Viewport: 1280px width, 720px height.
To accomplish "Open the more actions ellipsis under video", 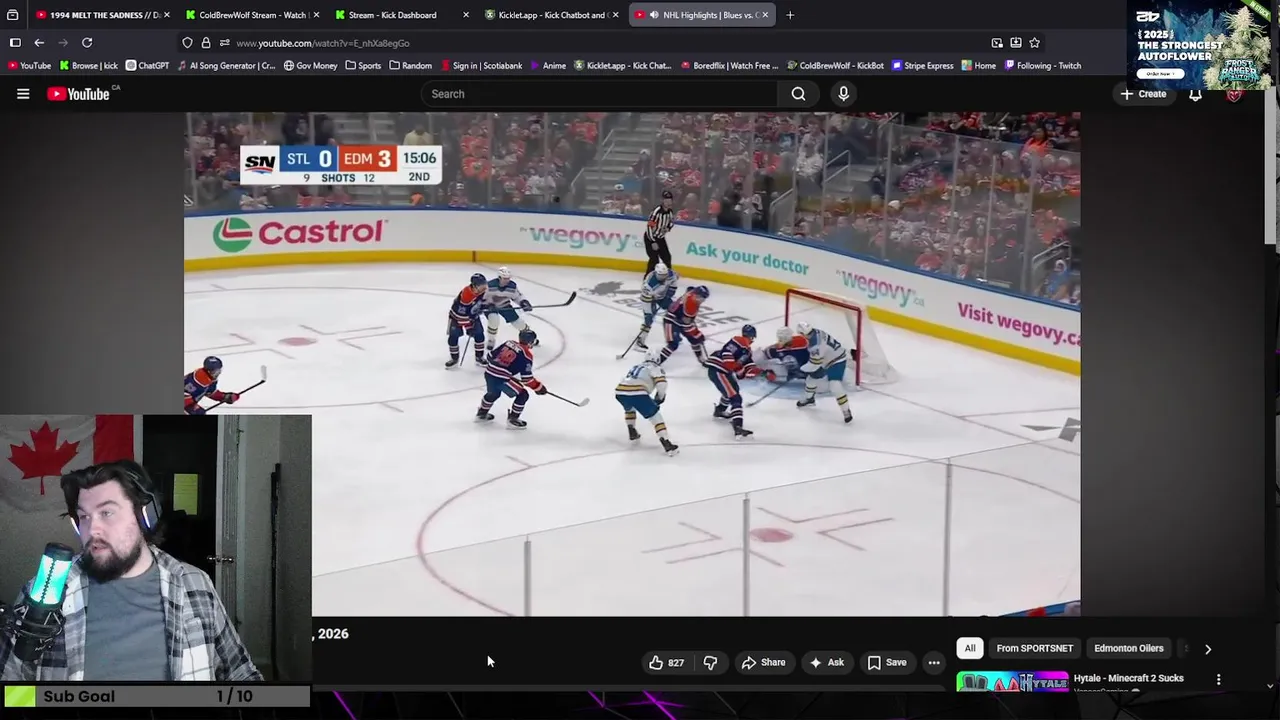I will pyautogui.click(x=934, y=662).
